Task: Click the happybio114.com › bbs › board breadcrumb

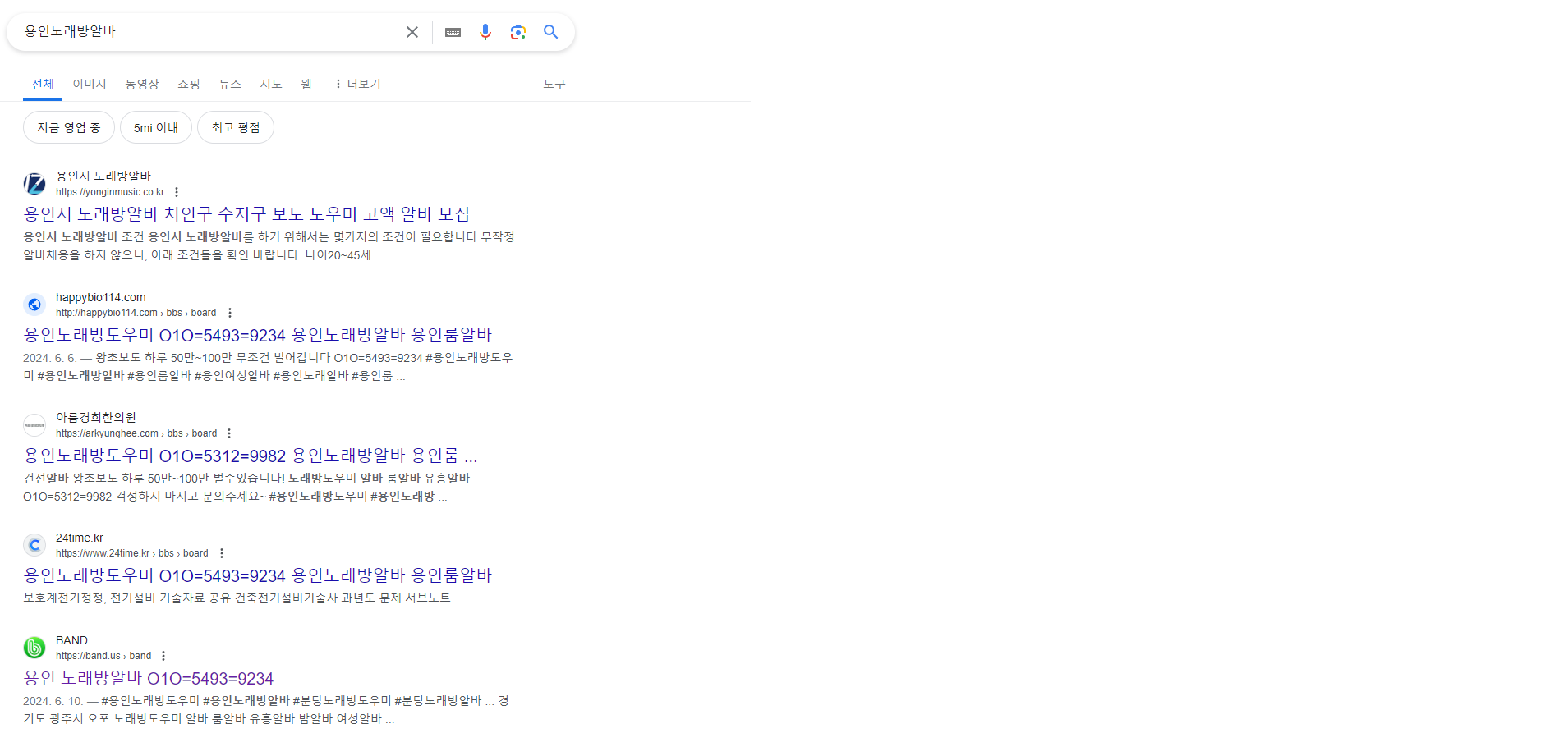Action: click(x=136, y=313)
